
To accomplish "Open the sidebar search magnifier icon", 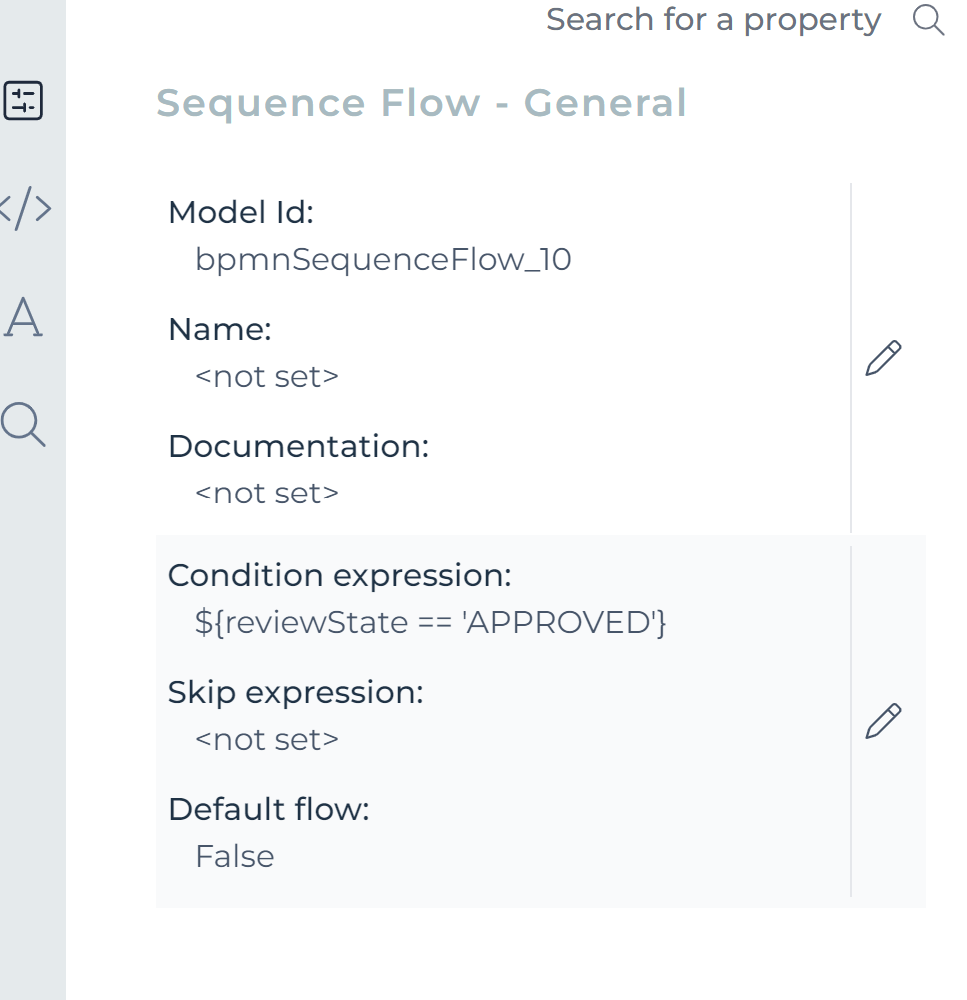I will (23, 425).
